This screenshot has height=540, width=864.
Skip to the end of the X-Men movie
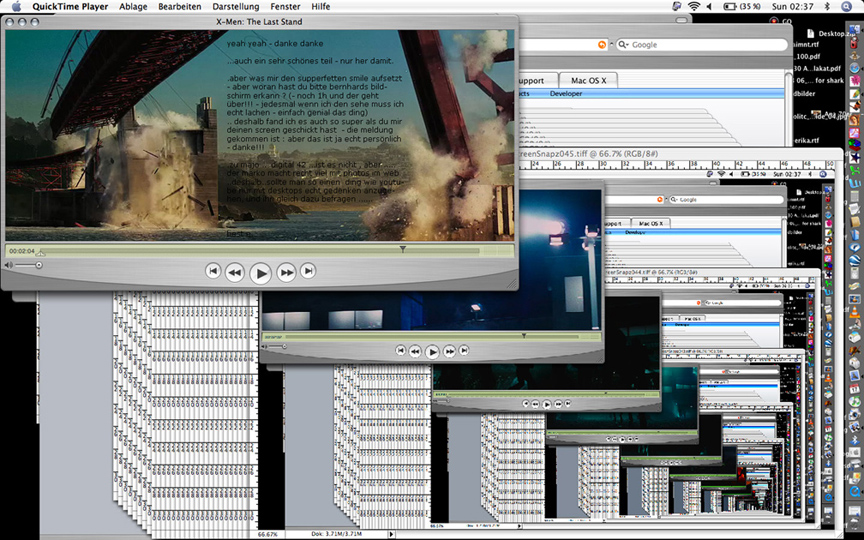point(308,271)
